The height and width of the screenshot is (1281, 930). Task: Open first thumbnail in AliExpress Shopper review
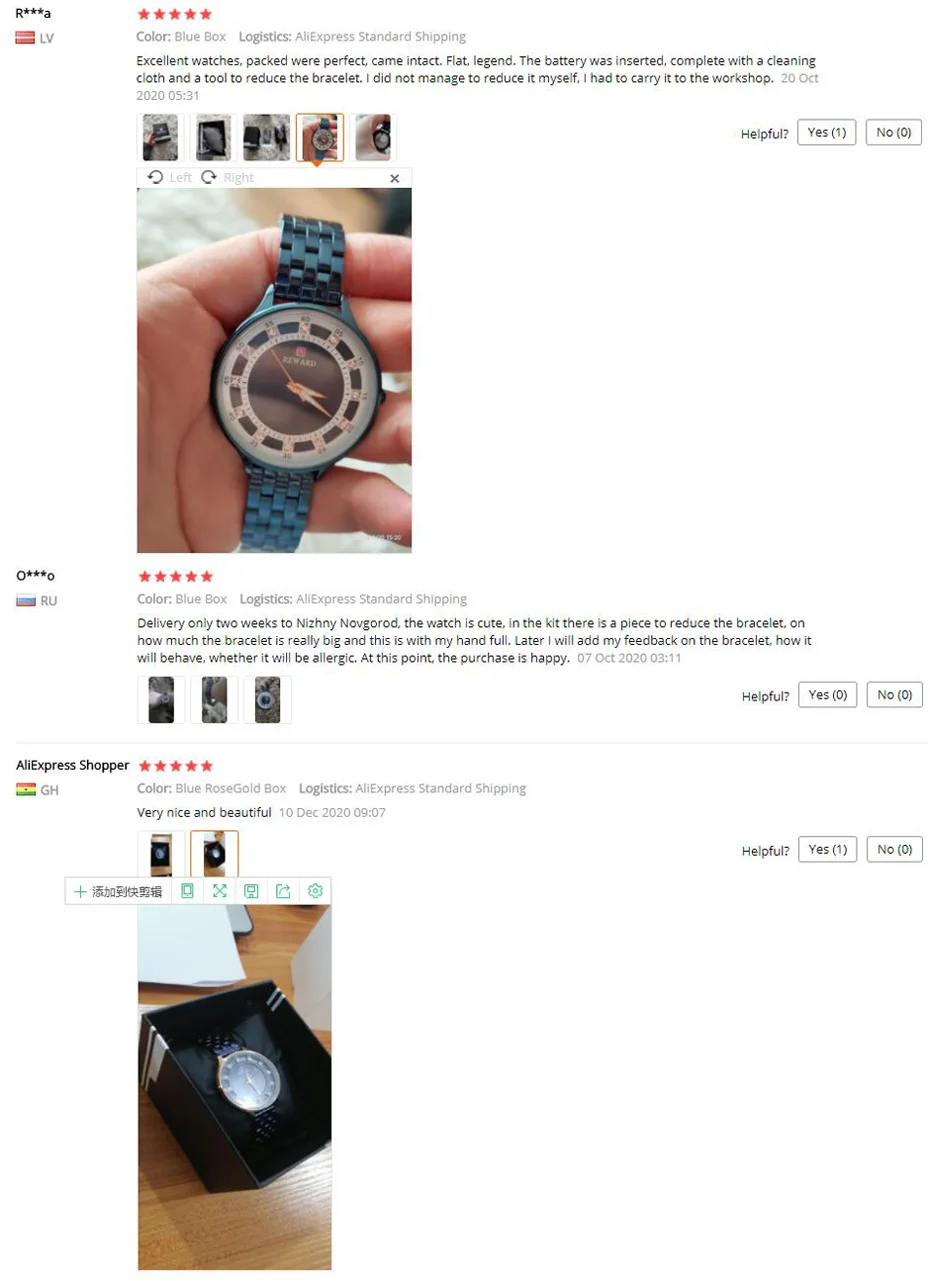(x=160, y=855)
